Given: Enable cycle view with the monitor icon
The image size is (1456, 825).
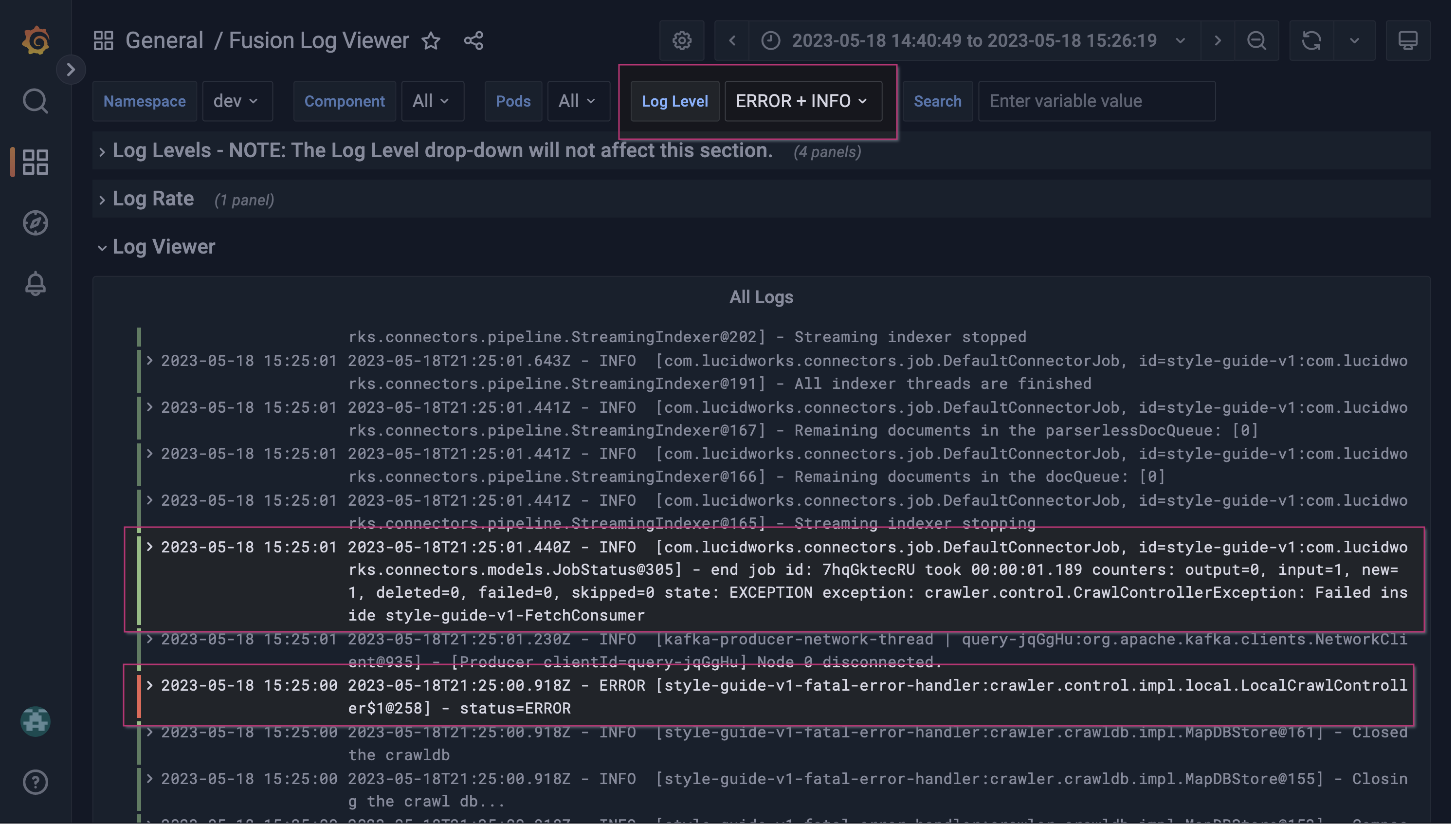Looking at the screenshot, I should (x=1408, y=40).
